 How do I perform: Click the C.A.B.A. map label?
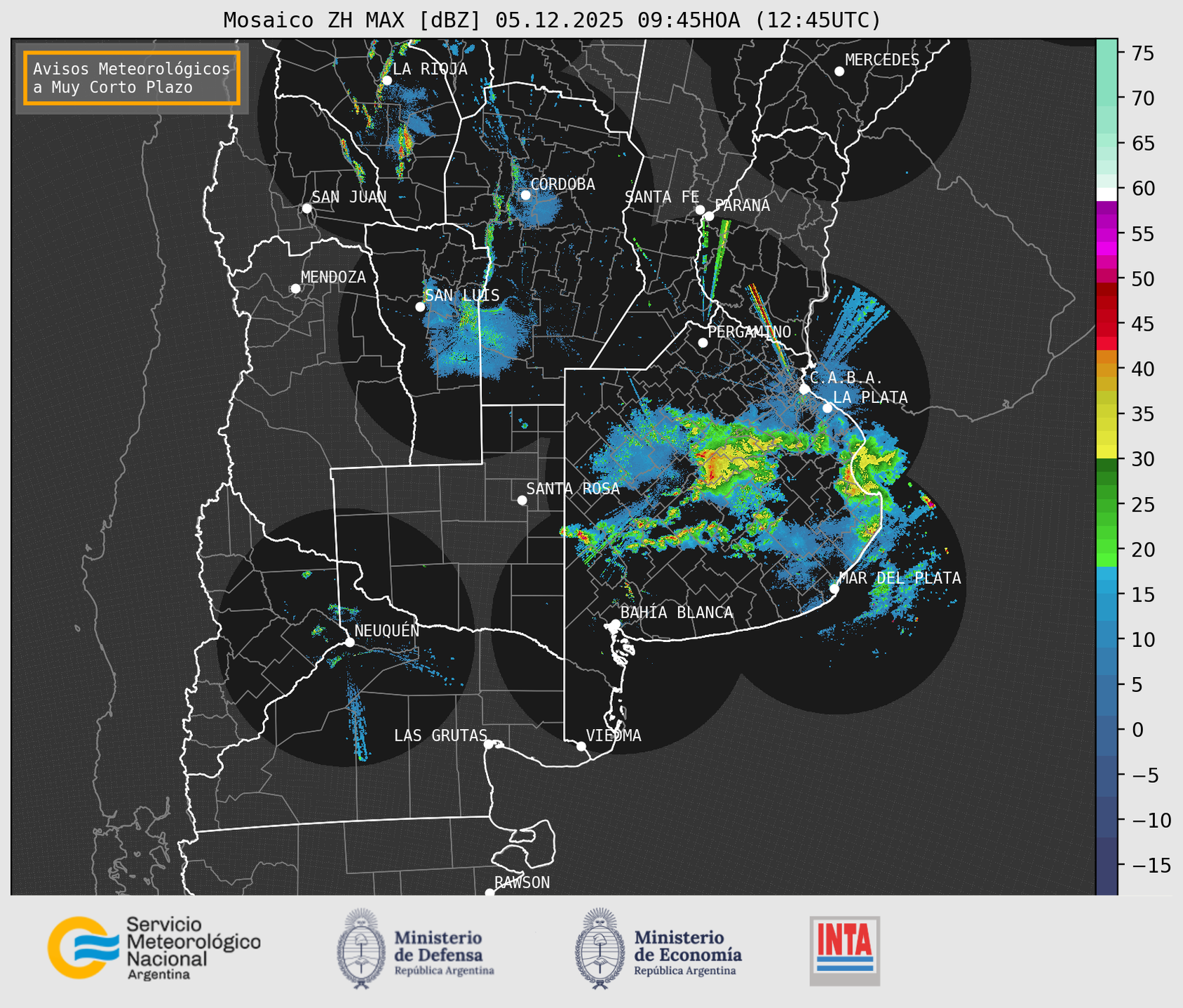tap(846, 379)
